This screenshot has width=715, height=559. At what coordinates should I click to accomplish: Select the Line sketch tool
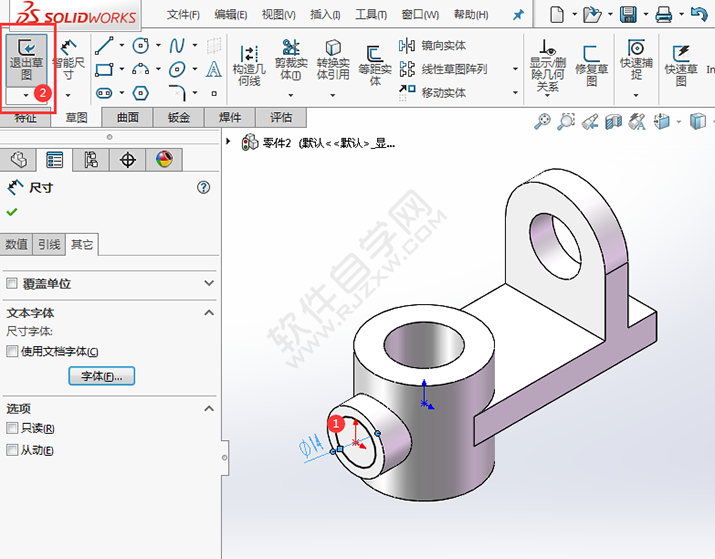[x=104, y=45]
